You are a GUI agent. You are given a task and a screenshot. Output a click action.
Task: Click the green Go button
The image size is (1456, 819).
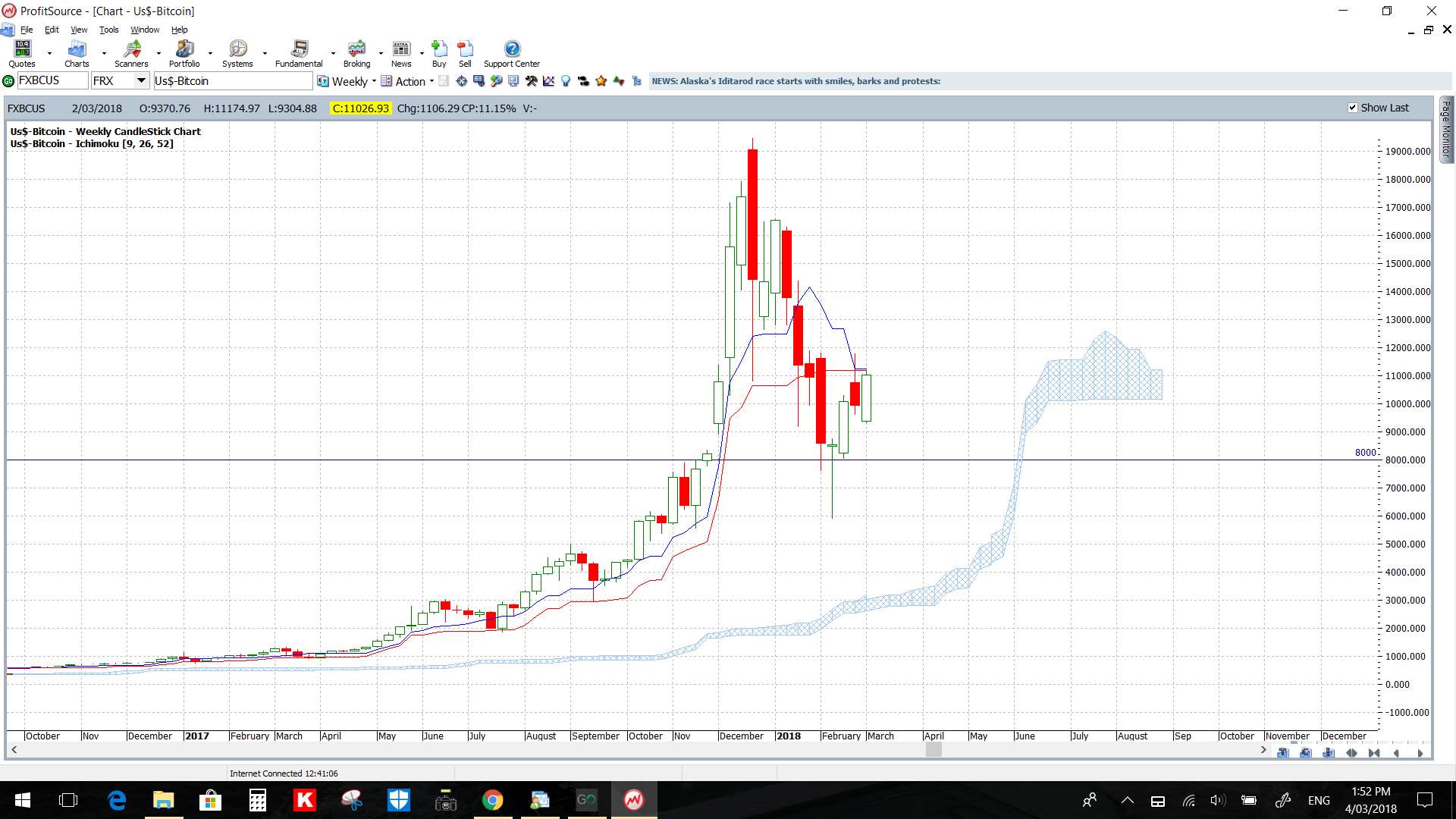[x=8, y=81]
